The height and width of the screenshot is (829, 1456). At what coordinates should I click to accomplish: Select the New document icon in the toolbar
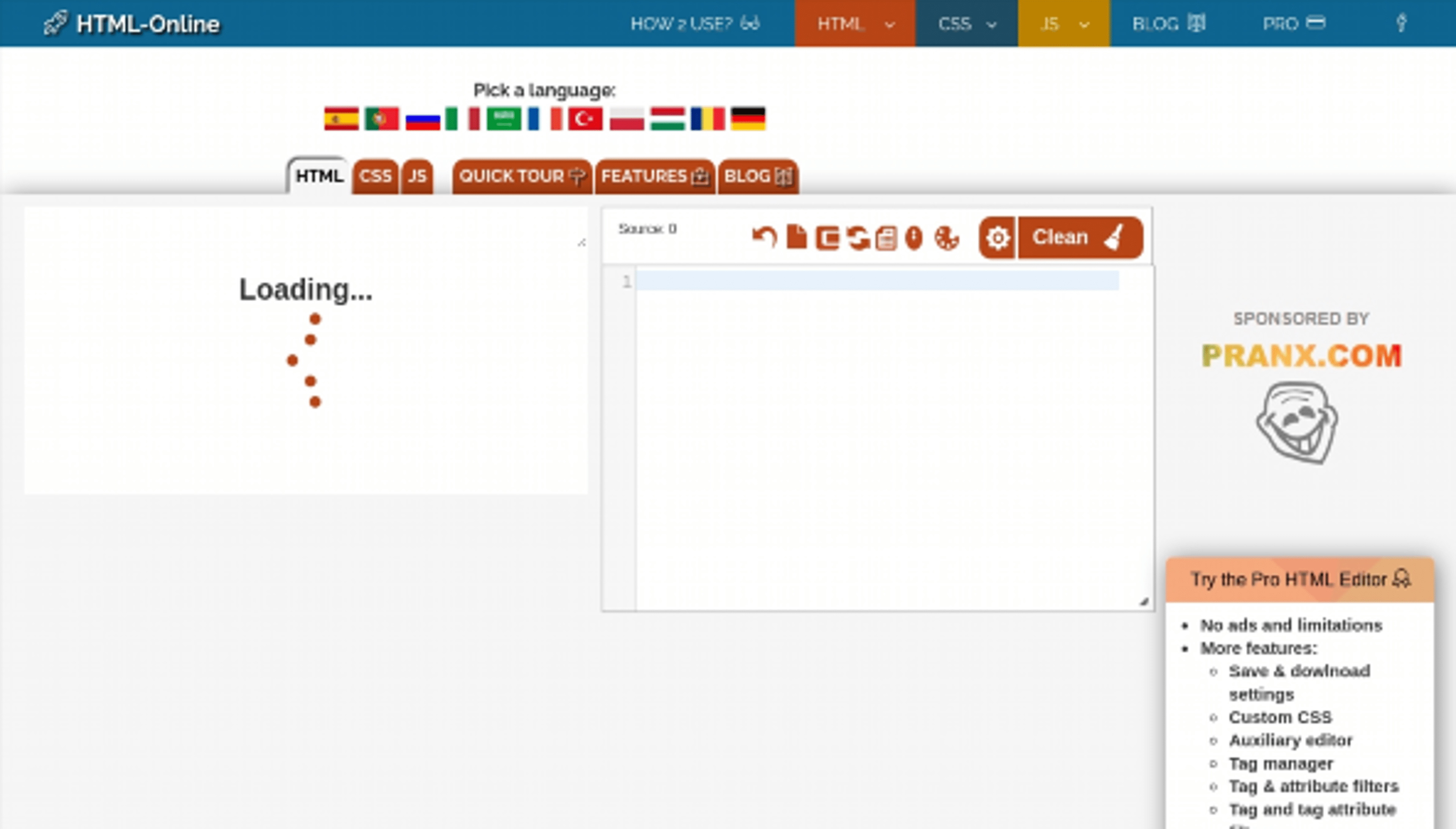tap(796, 237)
